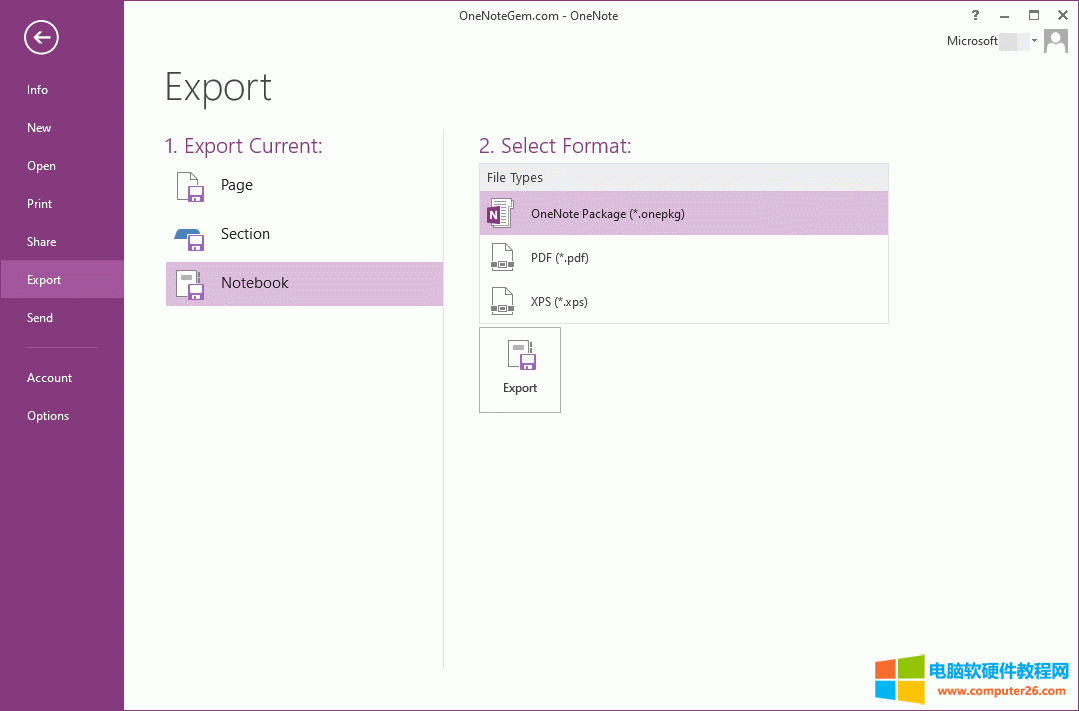The width and height of the screenshot is (1079, 711).
Task: Expand the Microsoft account dropdown arrow
Action: (1035, 41)
